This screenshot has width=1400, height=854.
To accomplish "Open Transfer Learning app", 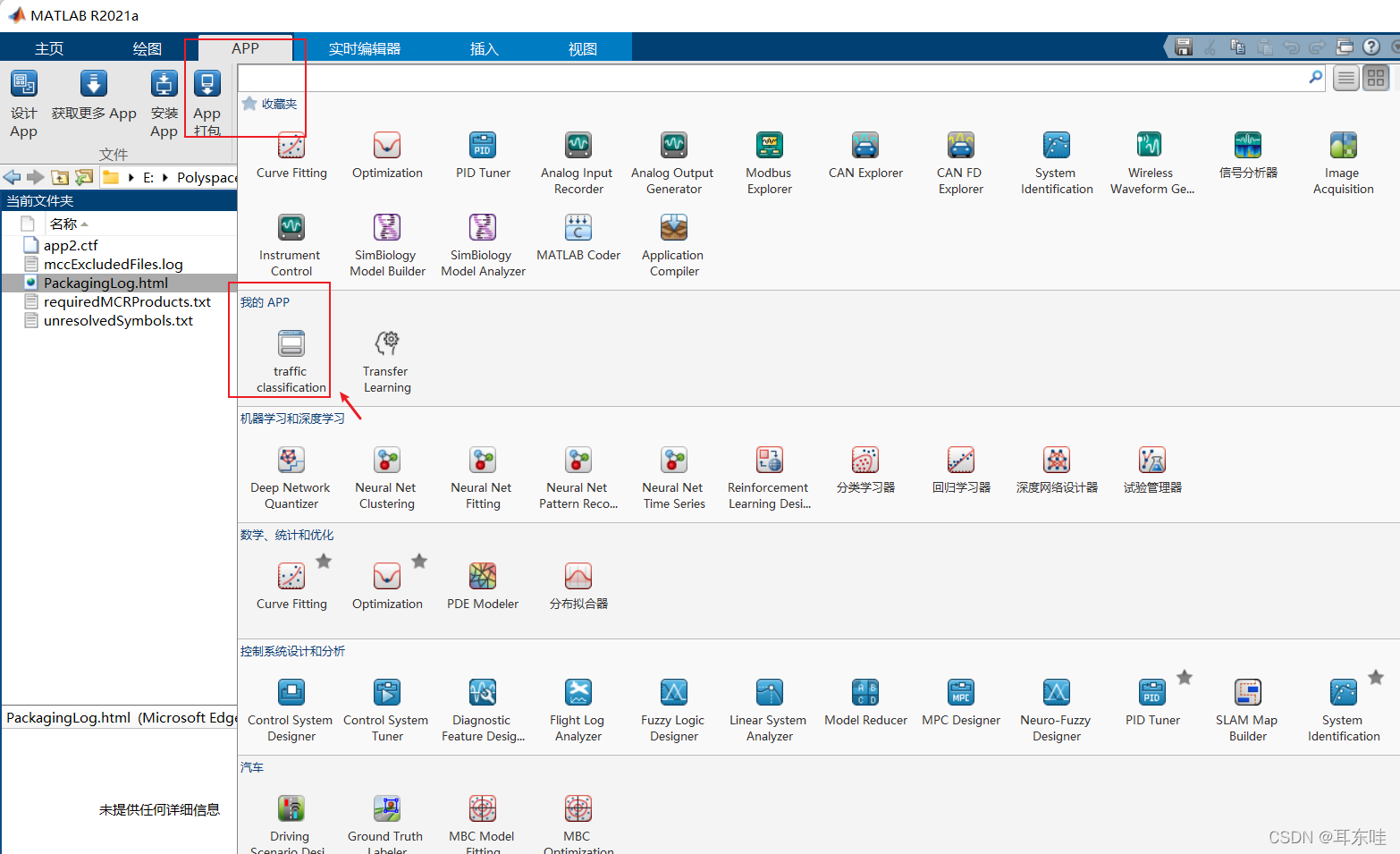I will coord(387,362).
